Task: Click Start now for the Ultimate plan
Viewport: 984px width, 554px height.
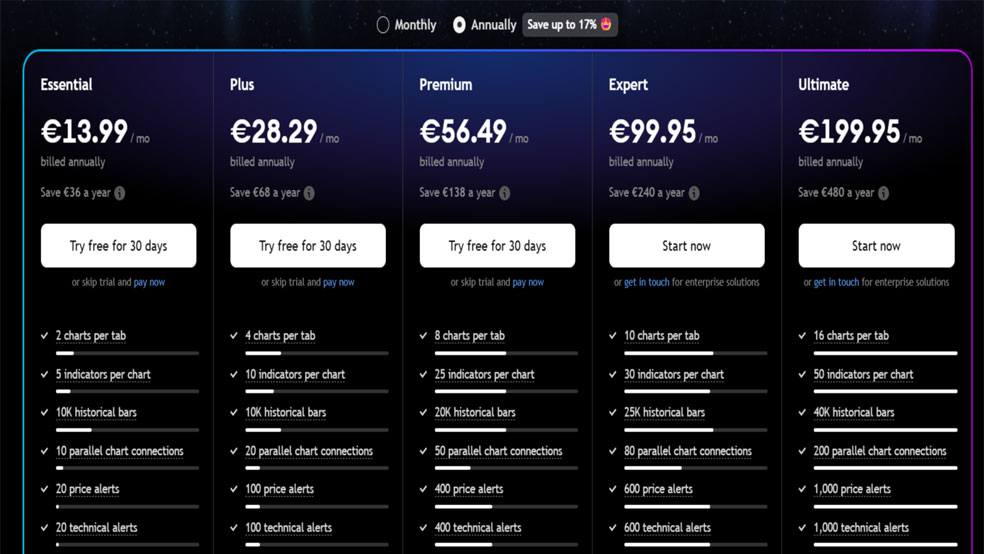Action: coord(876,245)
